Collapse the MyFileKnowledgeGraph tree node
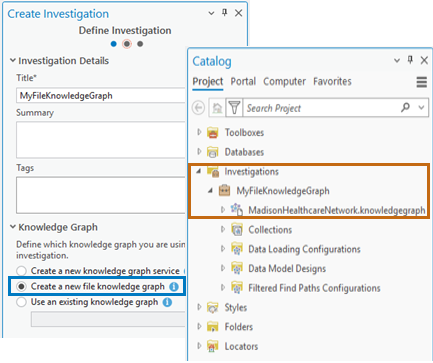Screen dimensions: 433x363 210,191
